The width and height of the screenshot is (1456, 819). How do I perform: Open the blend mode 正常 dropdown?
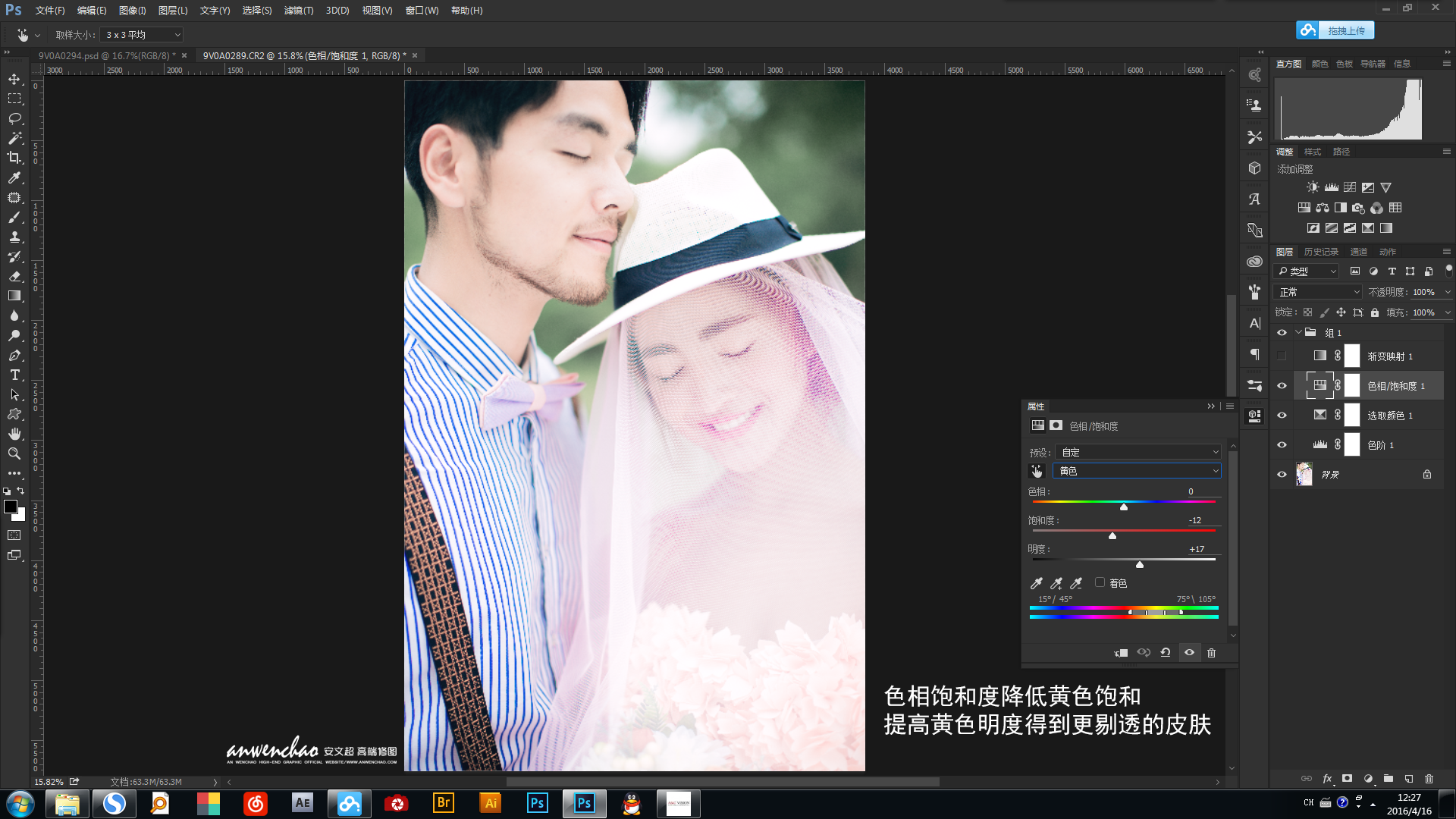pos(1319,292)
